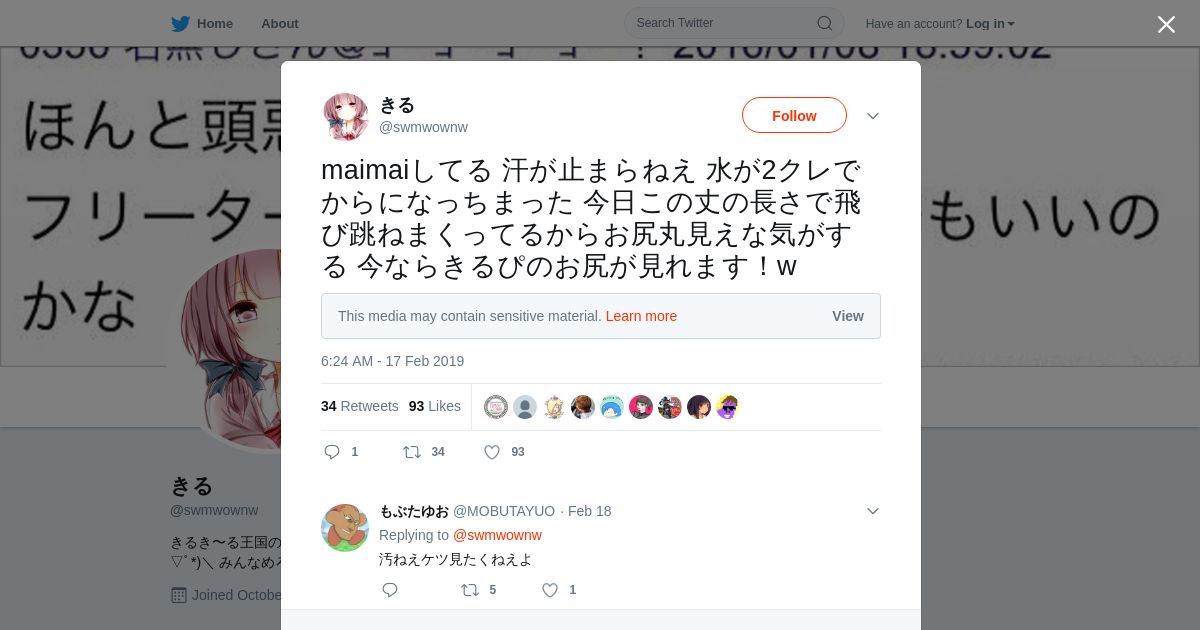
Task: Click the Twitter bird Home icon
Action: coord(180,23)
